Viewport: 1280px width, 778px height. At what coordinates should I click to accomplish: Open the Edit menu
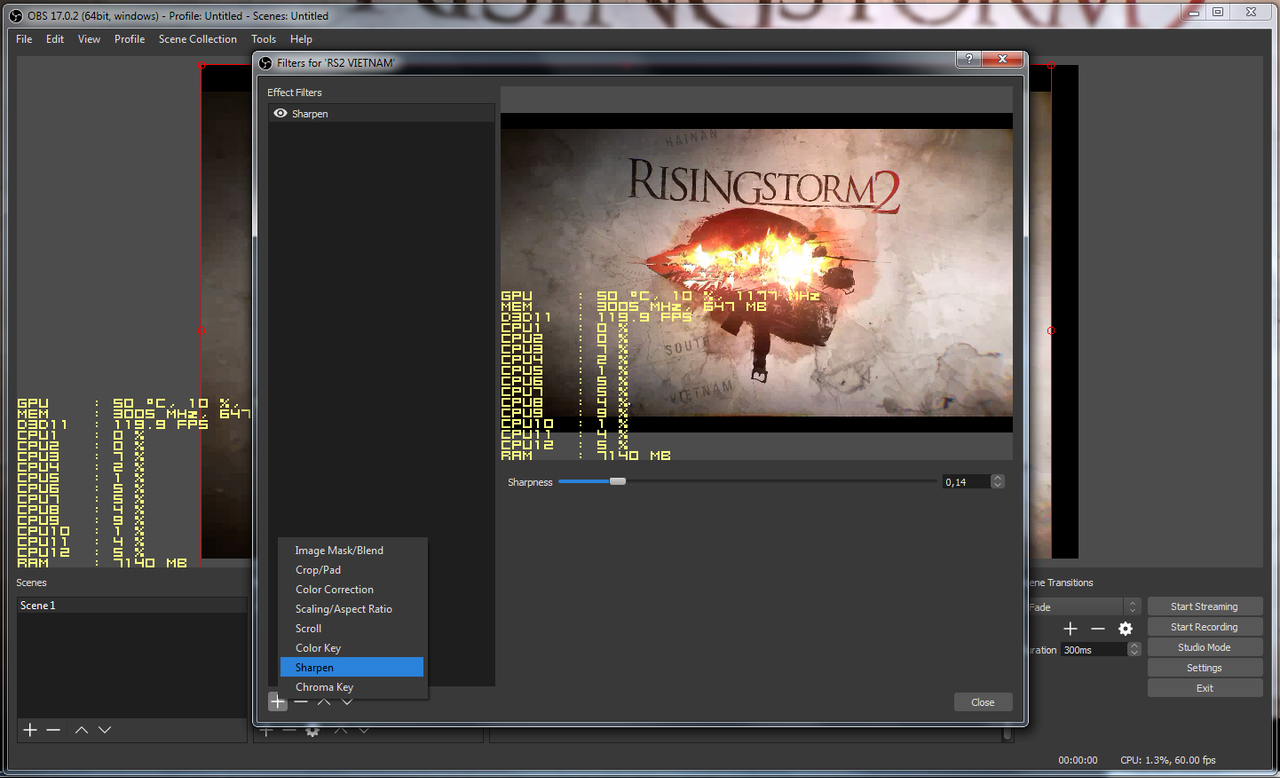coord(55,39)
